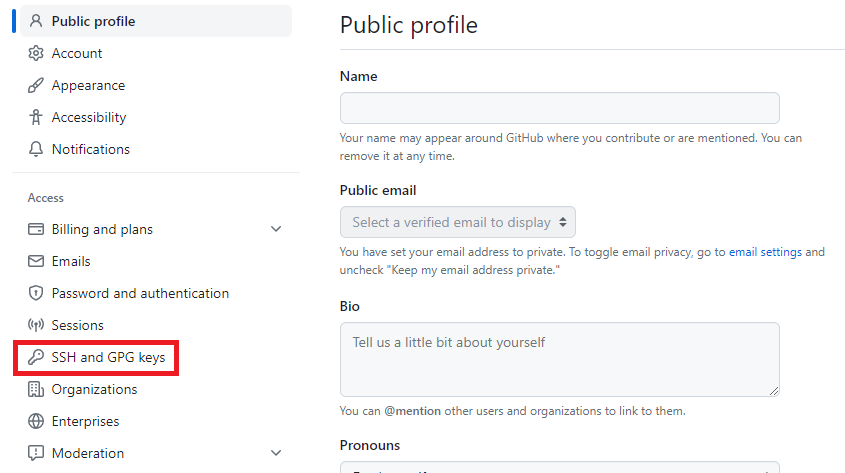Go to Organizations in the sidebar
845x473 pixels.
[x=94, y=389]
